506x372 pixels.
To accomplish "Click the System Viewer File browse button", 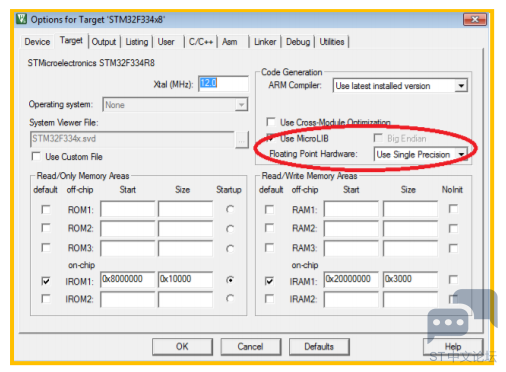I will pyautogui.click(x=242, y=139).
